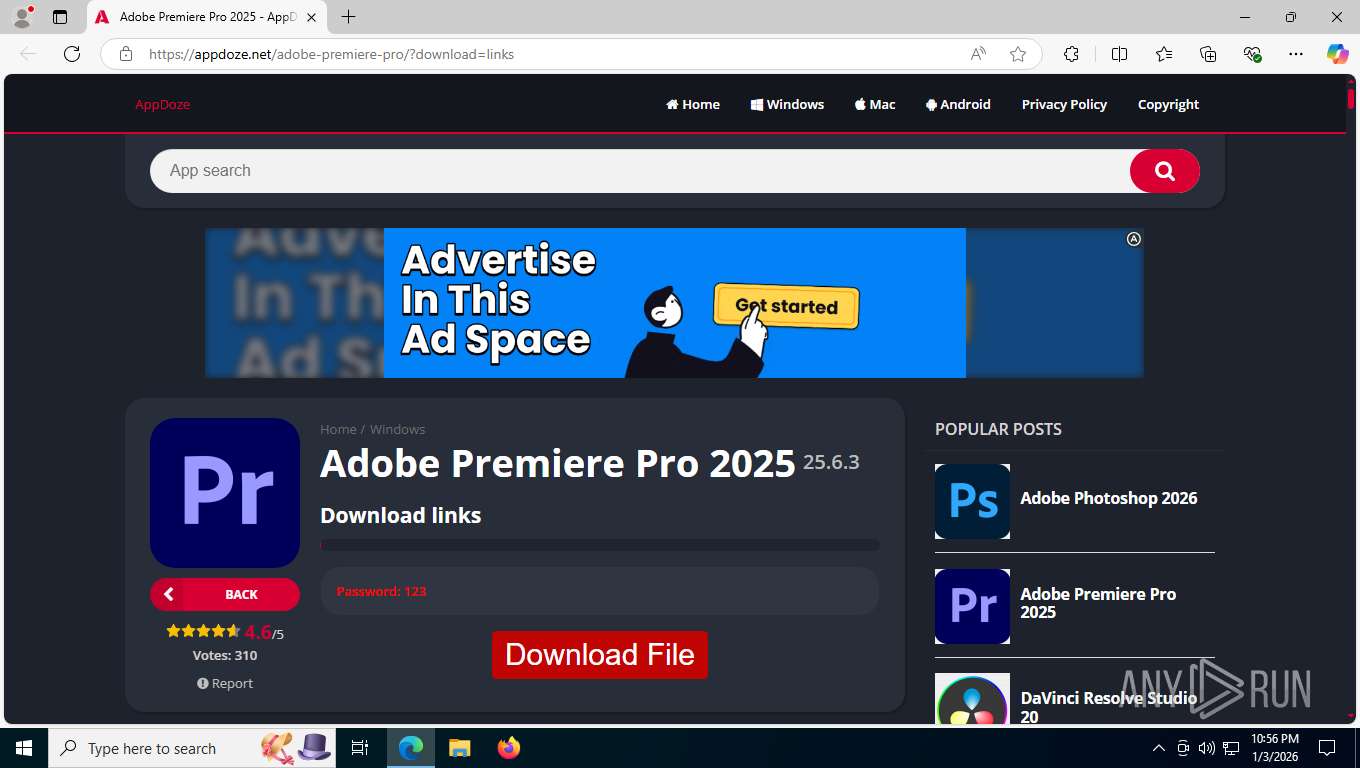This screenshot has height=768, width=1360.
Task: Close the Adobe Premiere Pro 2025 tab
Action: (x=311, y=17)
